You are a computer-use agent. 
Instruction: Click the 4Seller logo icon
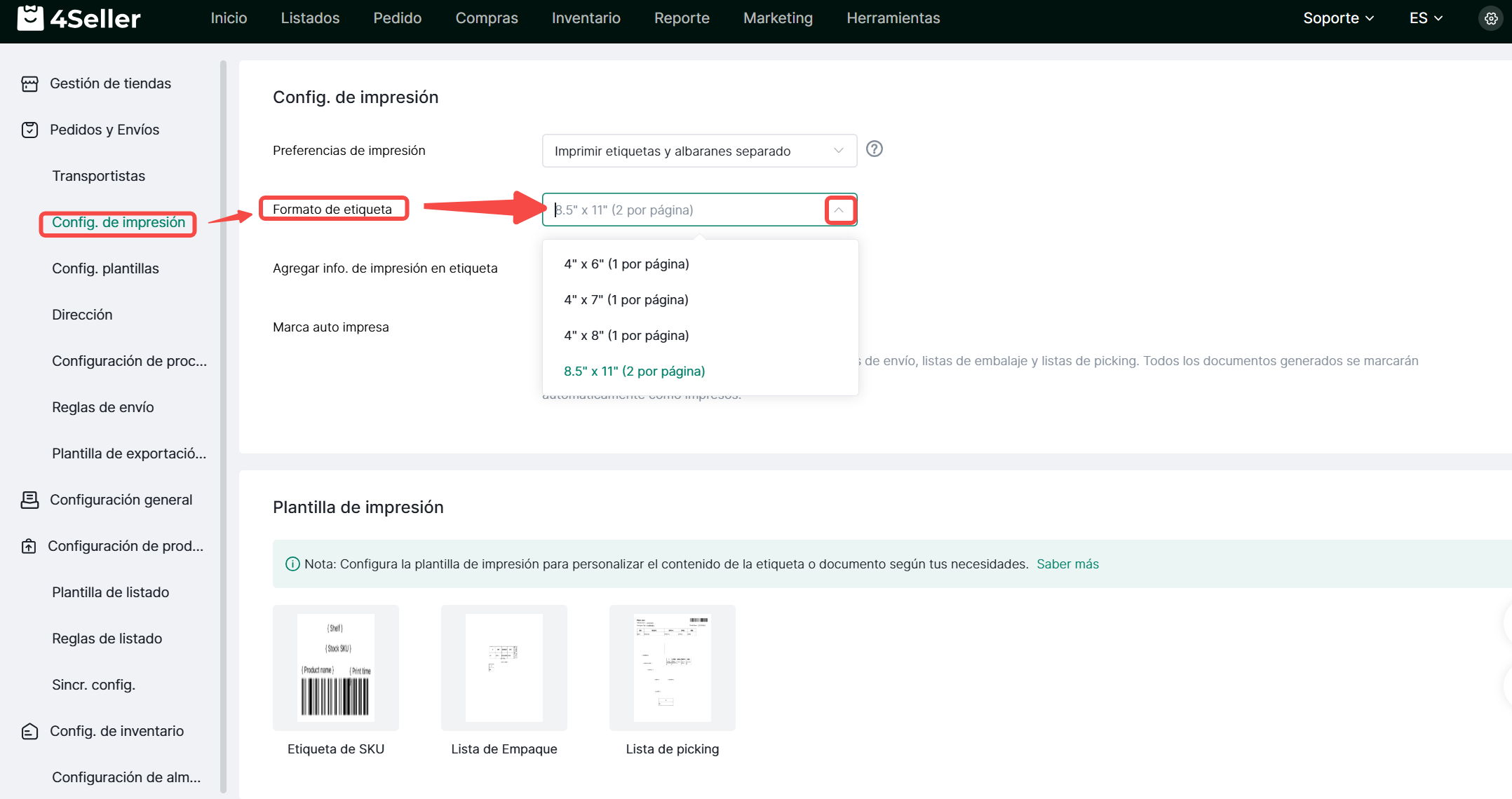[30, 18]
